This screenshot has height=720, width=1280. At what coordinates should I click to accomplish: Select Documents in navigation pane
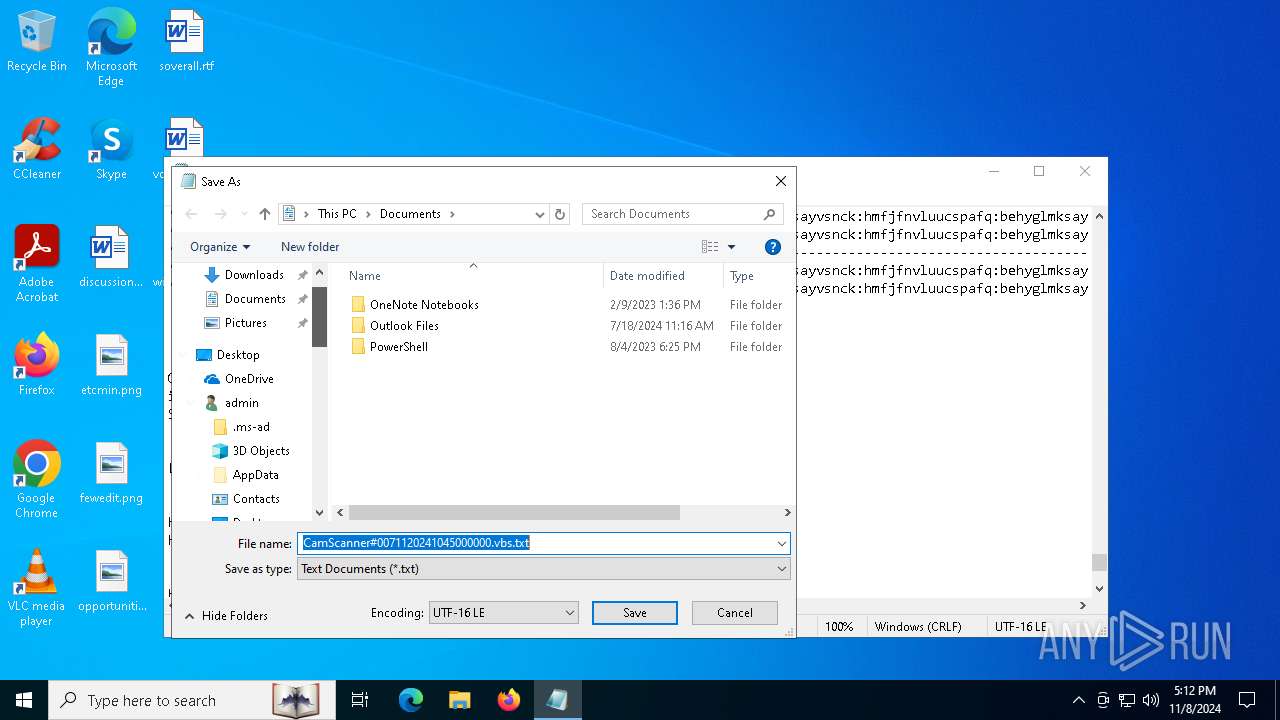(254, 299)
